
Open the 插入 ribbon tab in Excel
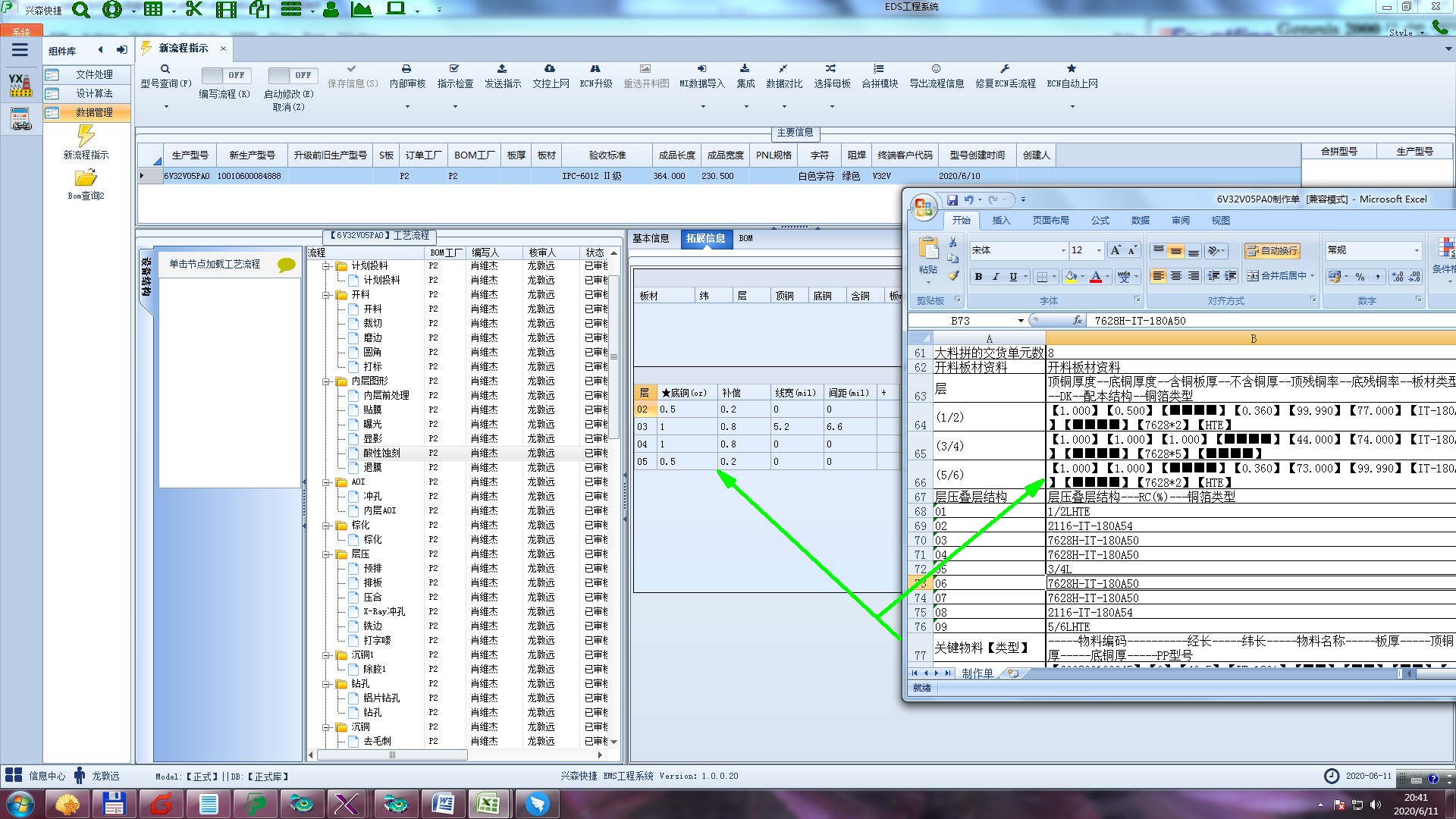click(1001, 221)
